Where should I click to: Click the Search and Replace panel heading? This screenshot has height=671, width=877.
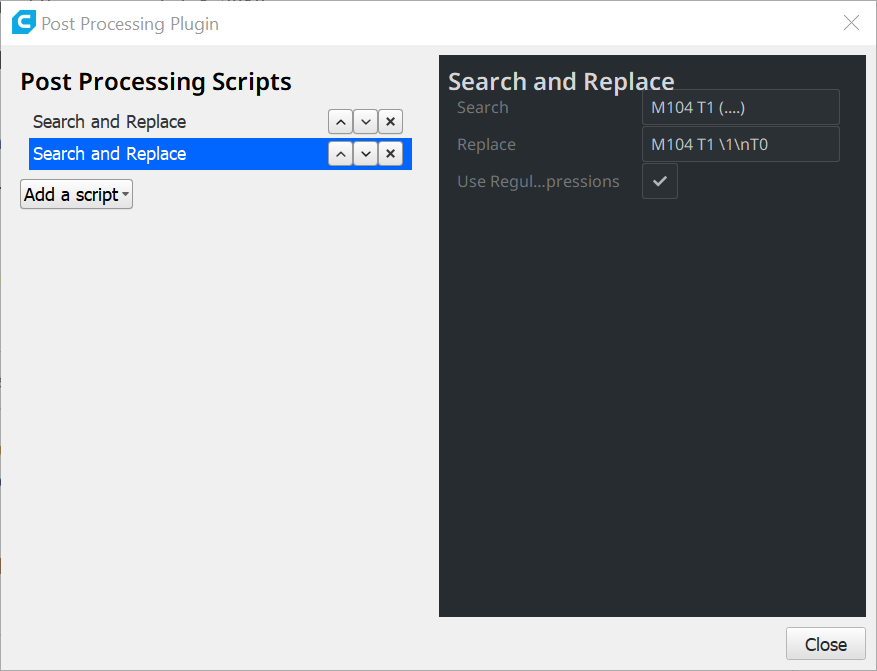pos(561,82)
